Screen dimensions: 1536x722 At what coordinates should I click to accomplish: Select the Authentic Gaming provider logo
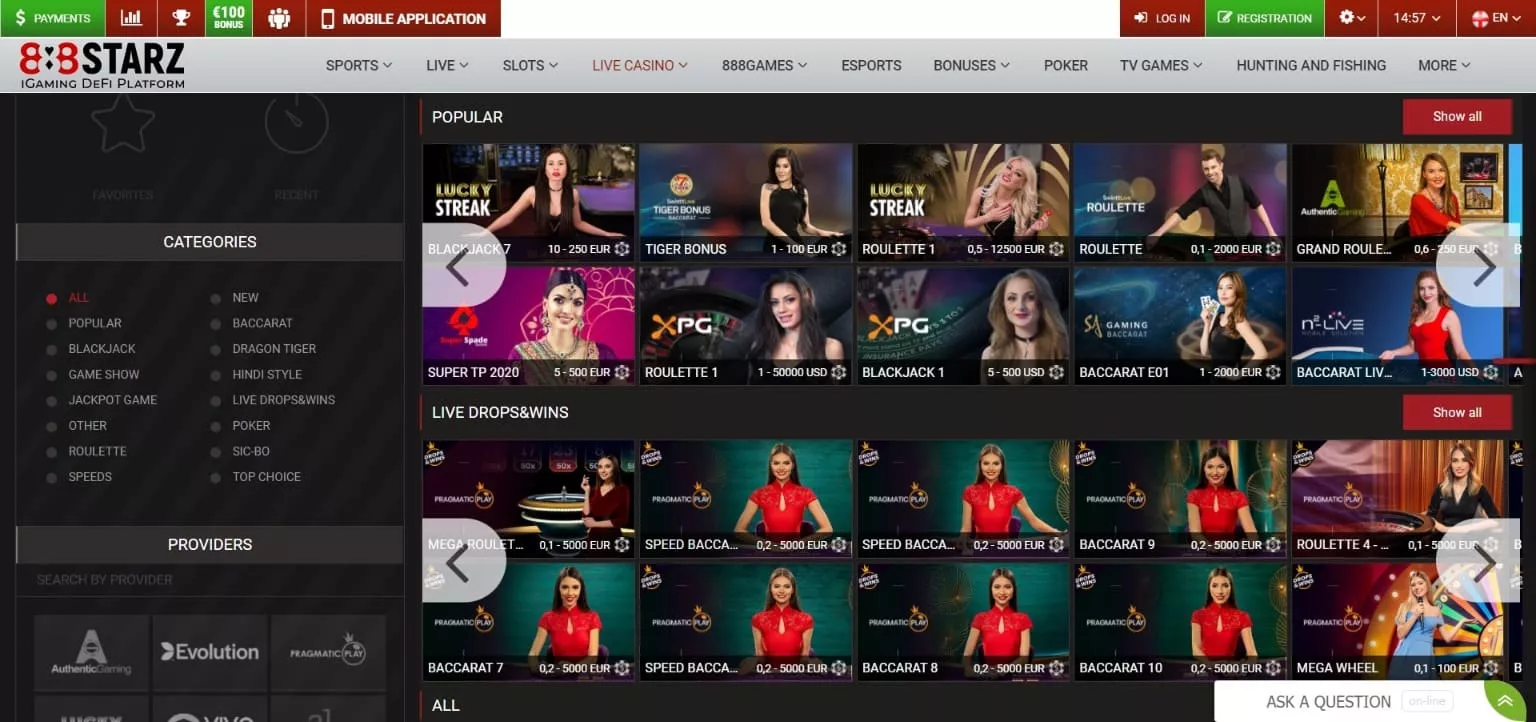92,652
